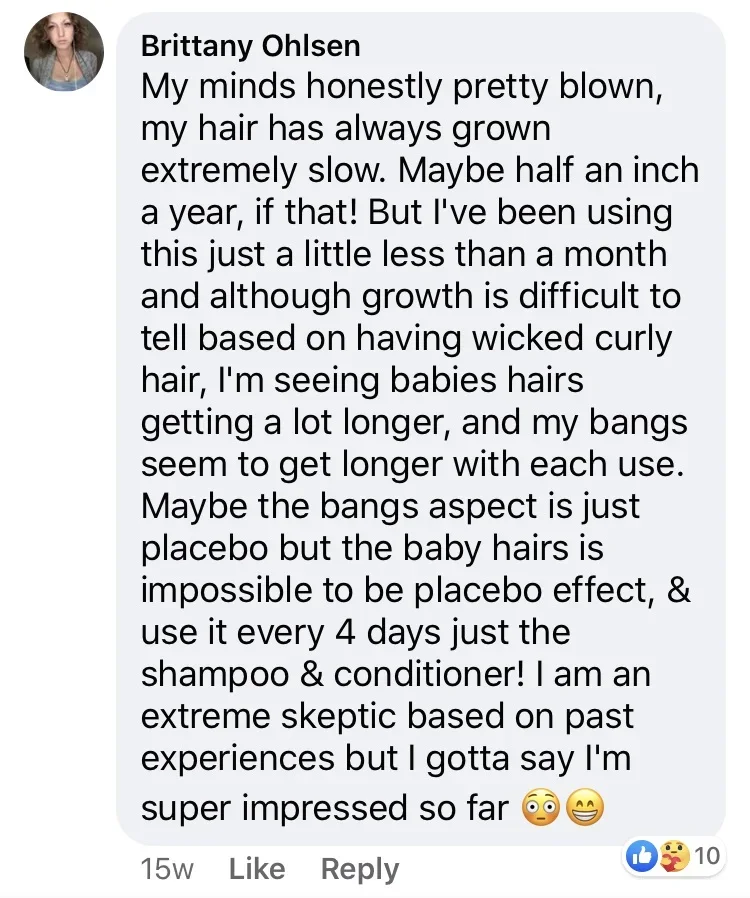
Task: Click the word "month" in the comment
Action: [614, 255]
